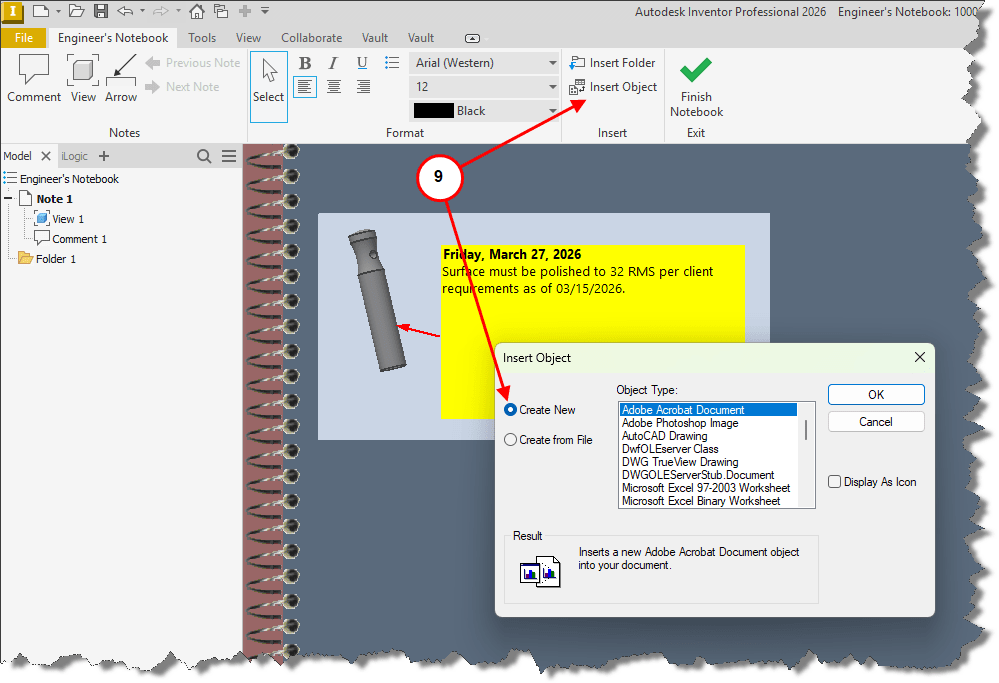Switch to iLogic browser tab
Screen dimensions: 999x683
click(75, 156)
